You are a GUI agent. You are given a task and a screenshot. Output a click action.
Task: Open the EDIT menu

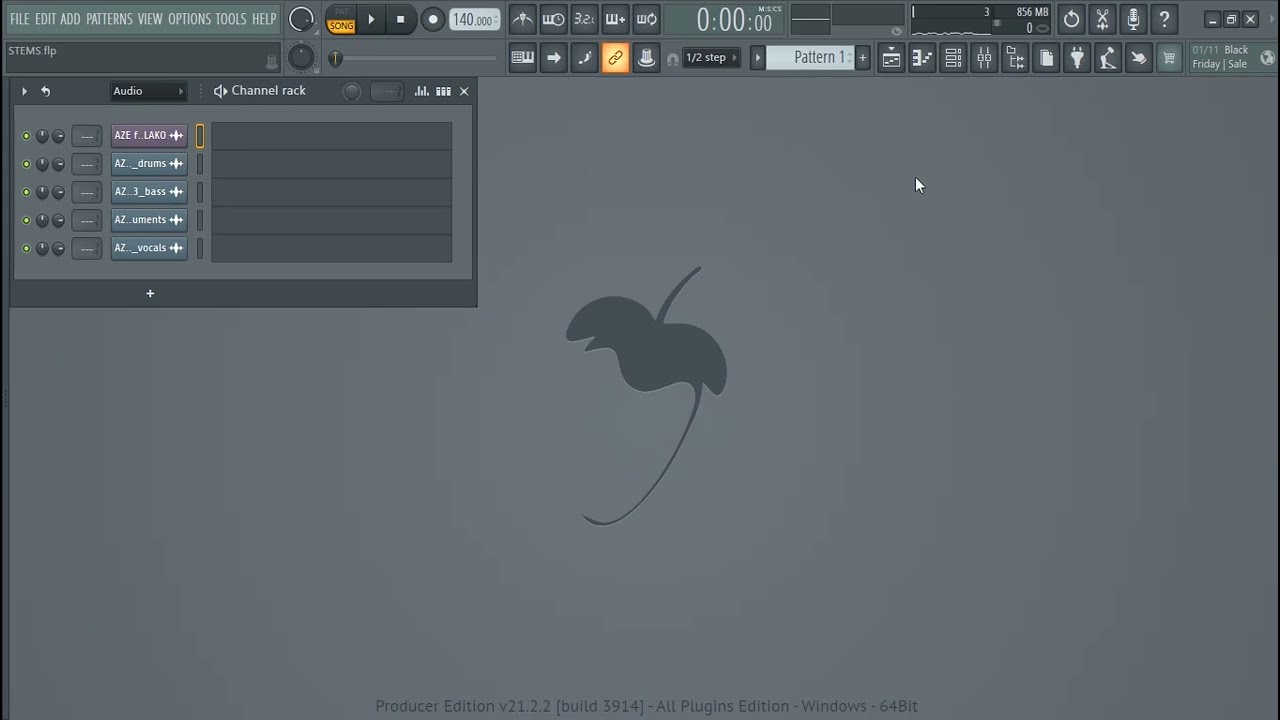tap(46, 19)
